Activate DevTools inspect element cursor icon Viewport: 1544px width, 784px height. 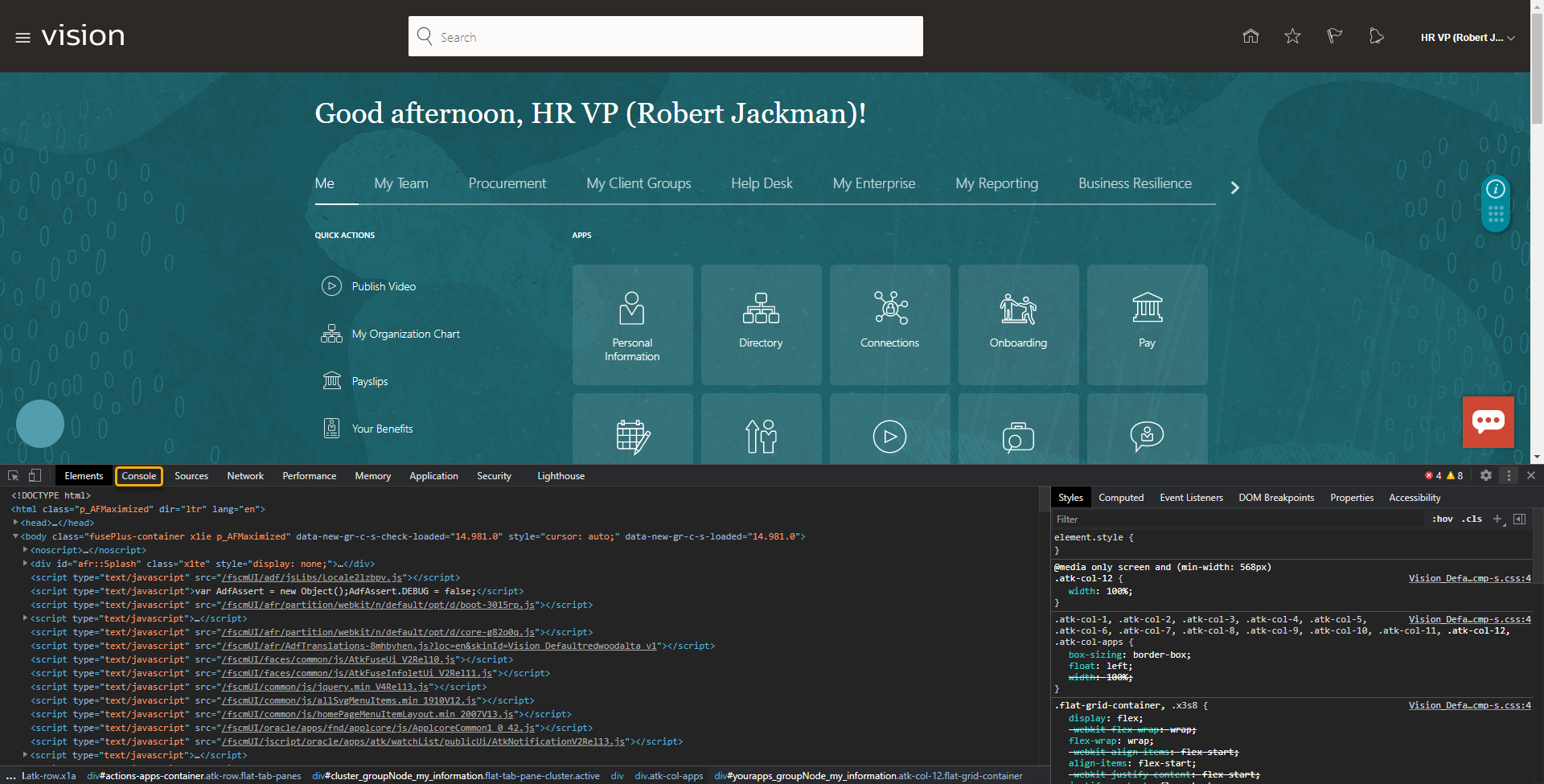click(14, 475)
